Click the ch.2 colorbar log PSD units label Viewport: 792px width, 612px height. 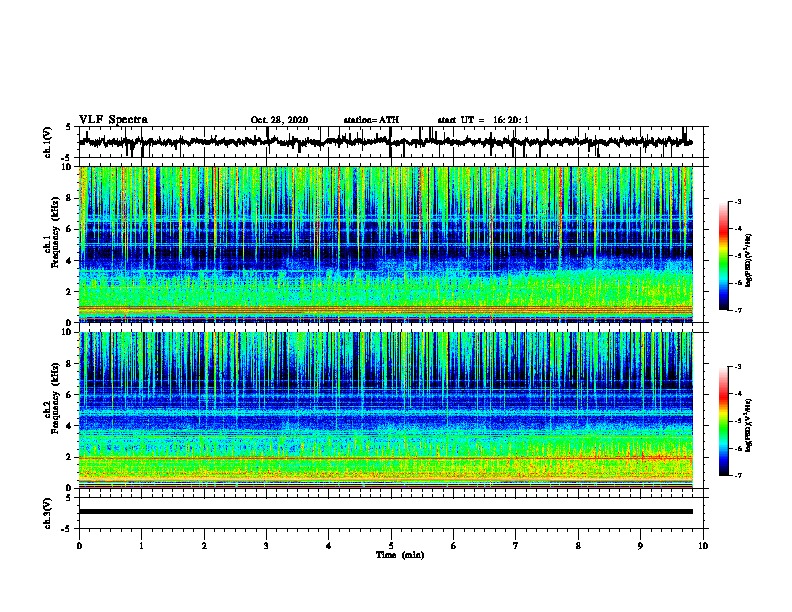click(x=749, y=425)
